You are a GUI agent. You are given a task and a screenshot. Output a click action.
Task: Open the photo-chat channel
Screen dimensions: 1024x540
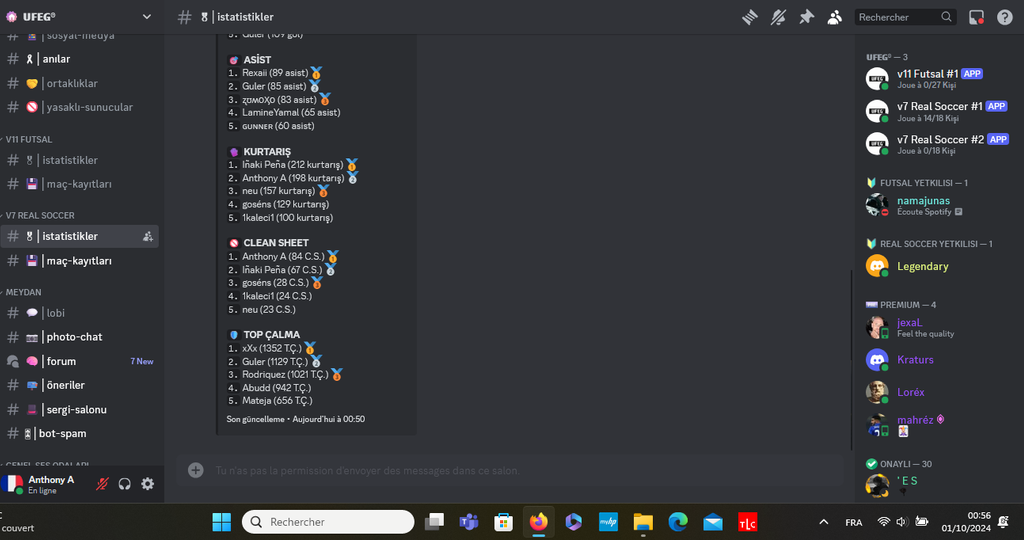point(79,337)
